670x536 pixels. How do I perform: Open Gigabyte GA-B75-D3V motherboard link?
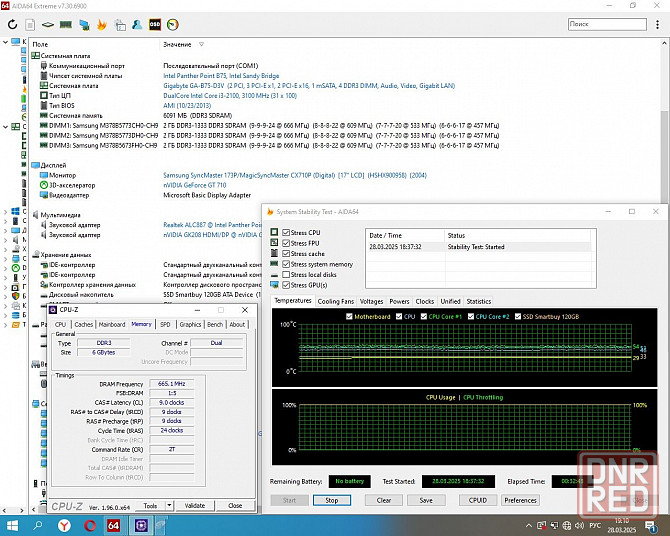tap(309, 85)
